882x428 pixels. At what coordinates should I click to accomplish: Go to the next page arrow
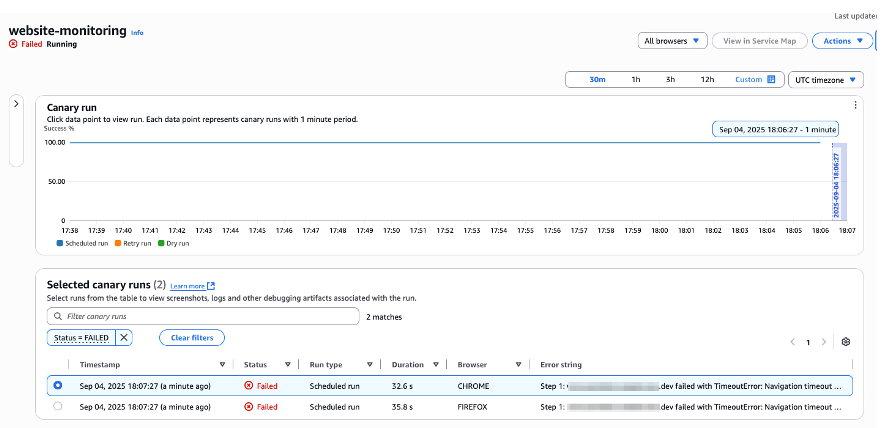point(824,342)
